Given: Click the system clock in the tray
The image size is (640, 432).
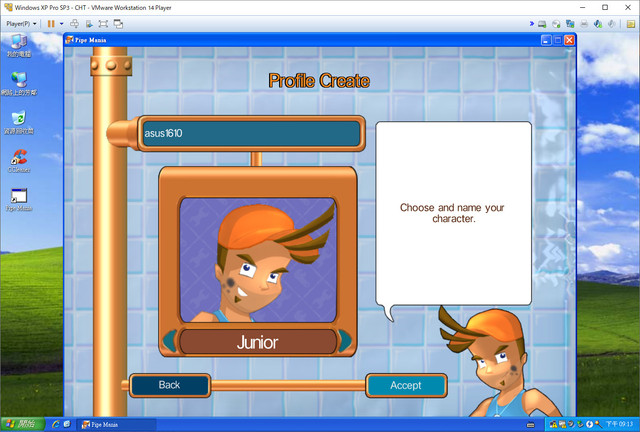Looking at the screenshot, I should [619, 424].
